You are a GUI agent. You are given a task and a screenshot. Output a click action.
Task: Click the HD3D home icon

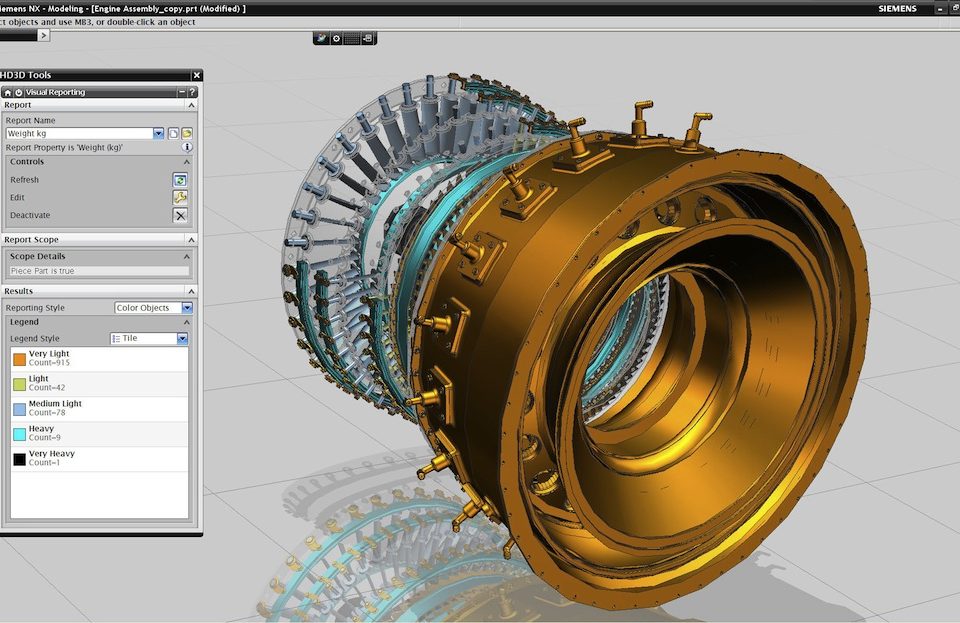(x=7, y=92)
